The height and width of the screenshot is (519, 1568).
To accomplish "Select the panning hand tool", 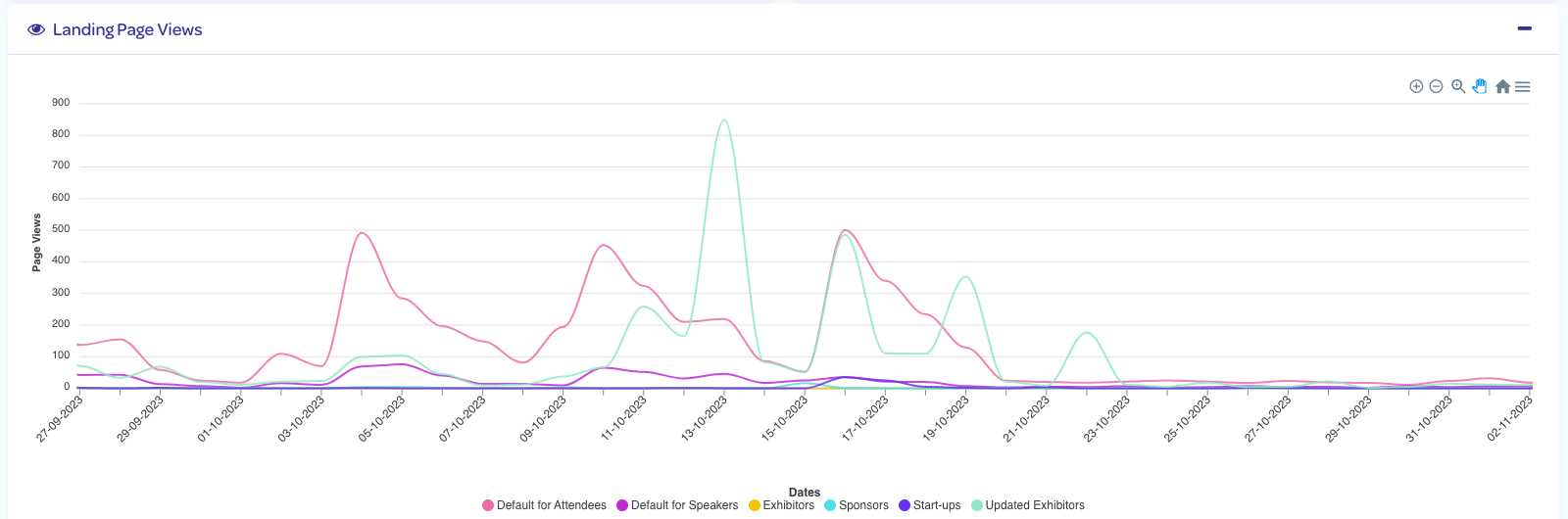I will pos(1480,87).
